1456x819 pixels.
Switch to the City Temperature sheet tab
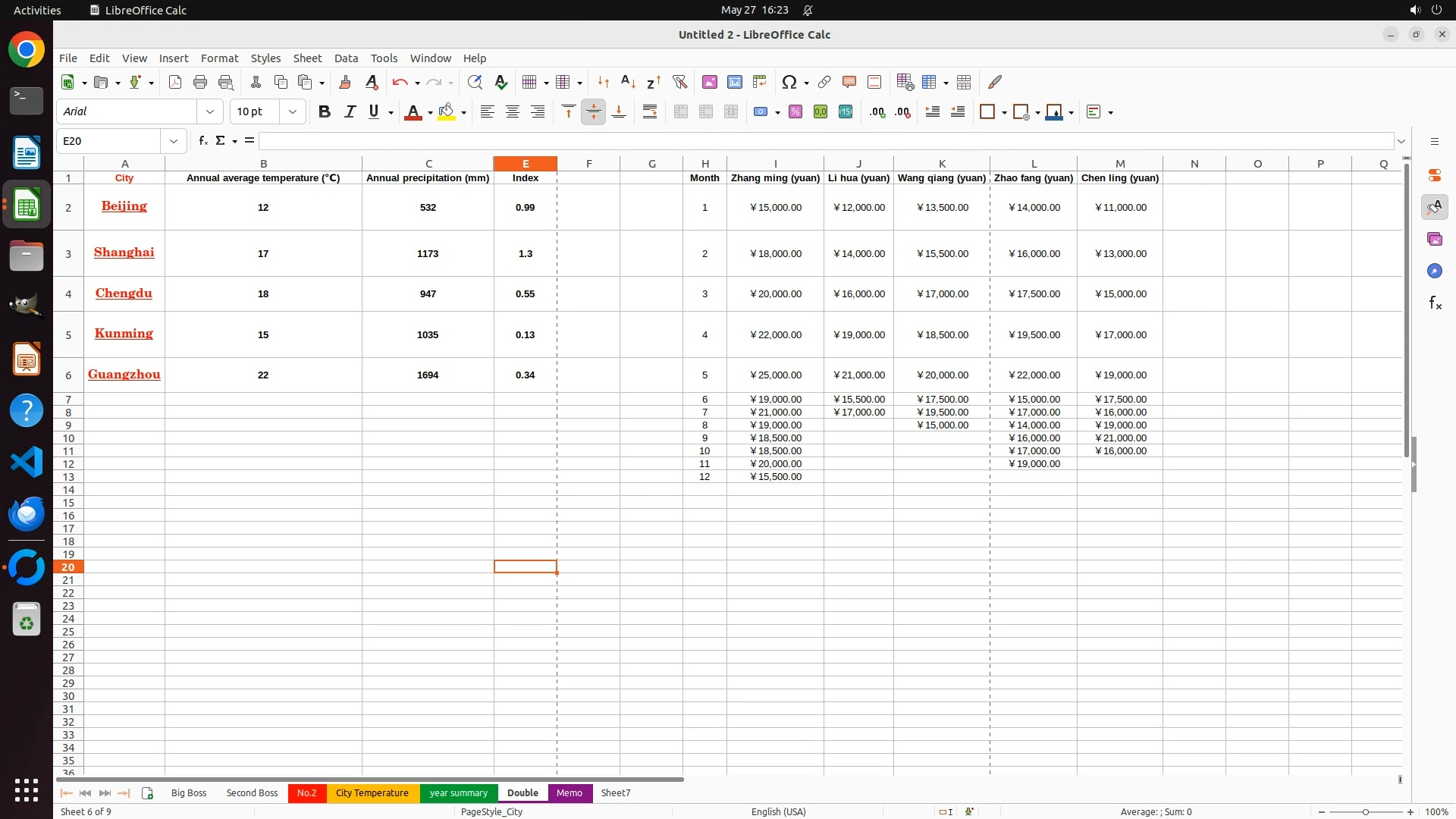pyautogui.click(x=372, y=793)
